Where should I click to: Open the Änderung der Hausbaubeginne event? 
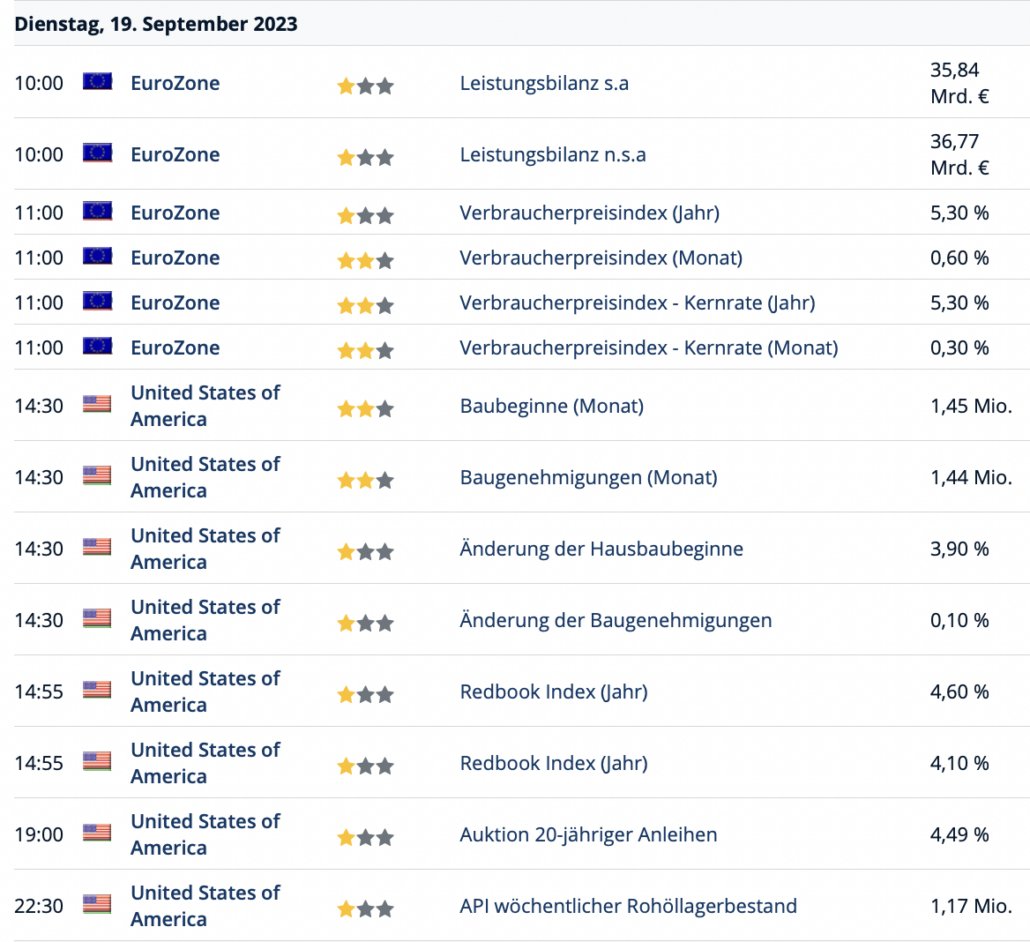click(601, 549)
